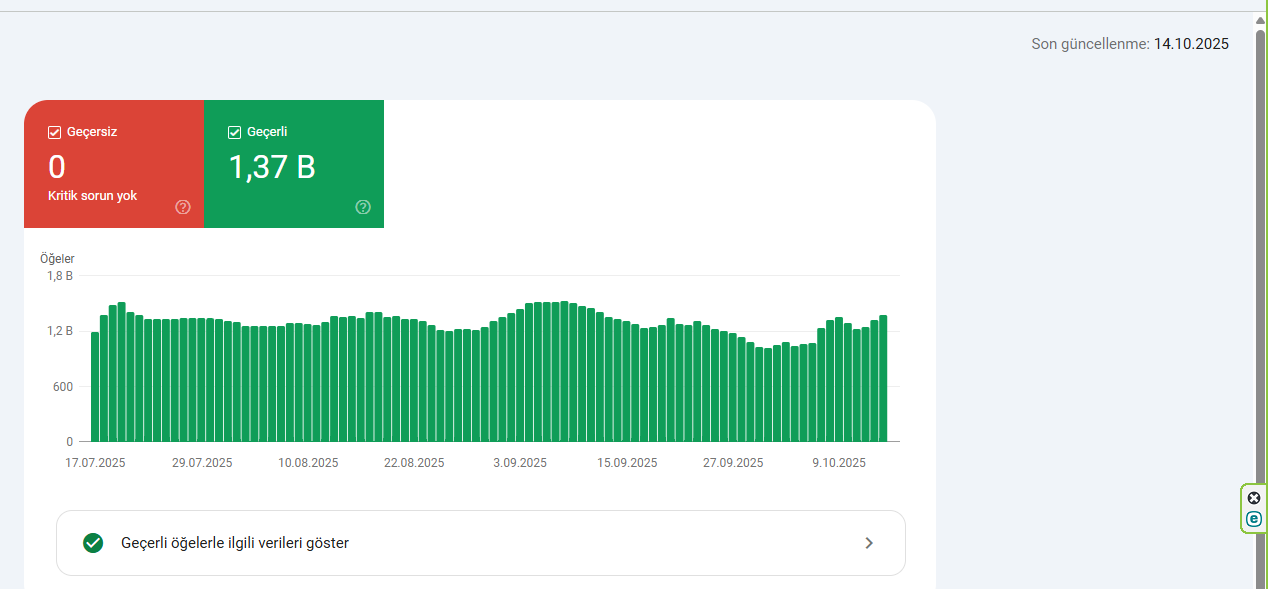Click the vertical scrollbar thumb
Screen dimensions: 1268x589
pos(1261,300)
